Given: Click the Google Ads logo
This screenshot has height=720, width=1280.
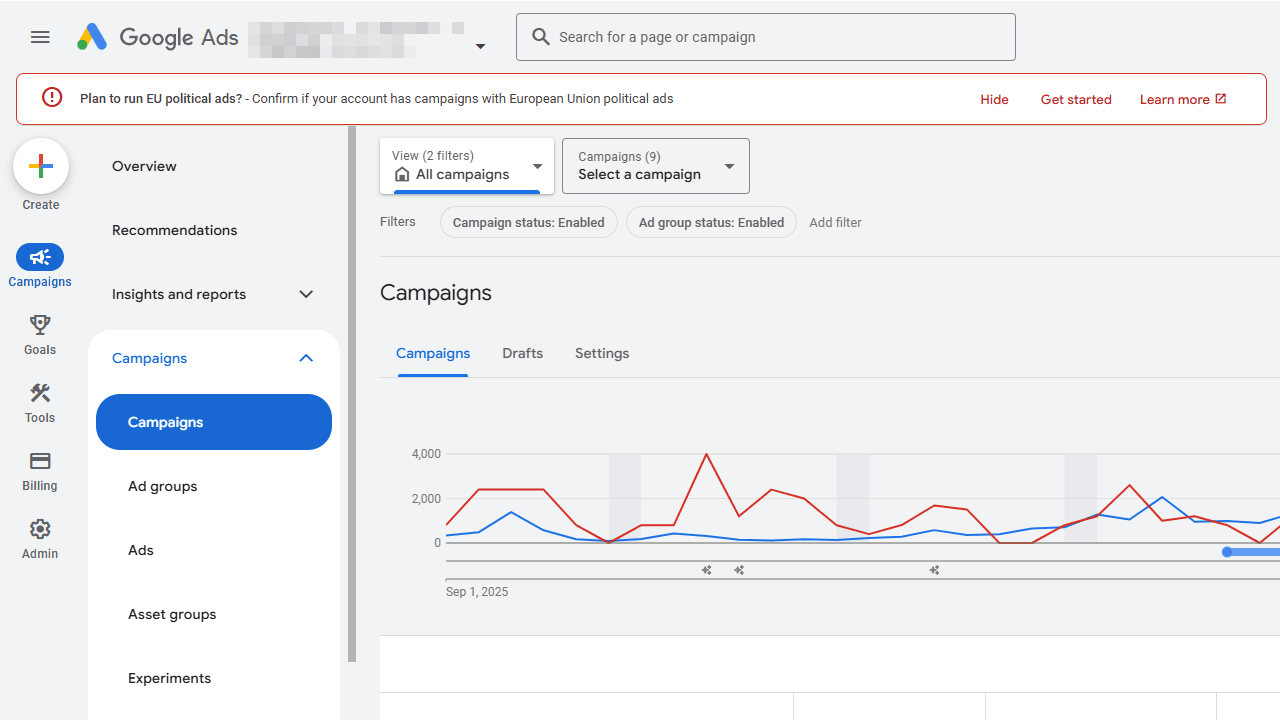Looking at the screenshot, I should pyautogui.click(x=92, y=37).
